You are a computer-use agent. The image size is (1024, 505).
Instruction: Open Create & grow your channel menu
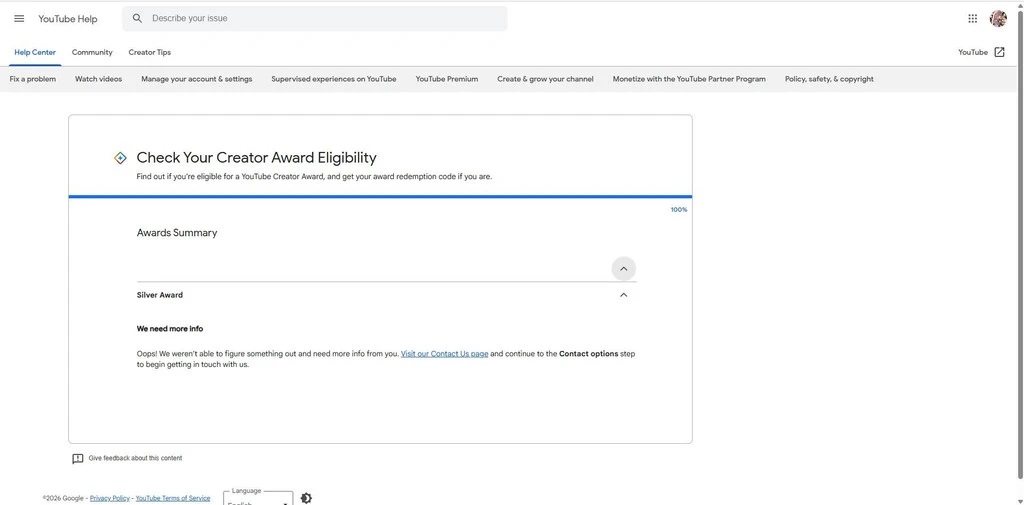pyautogui.click(x=545, y=79)
